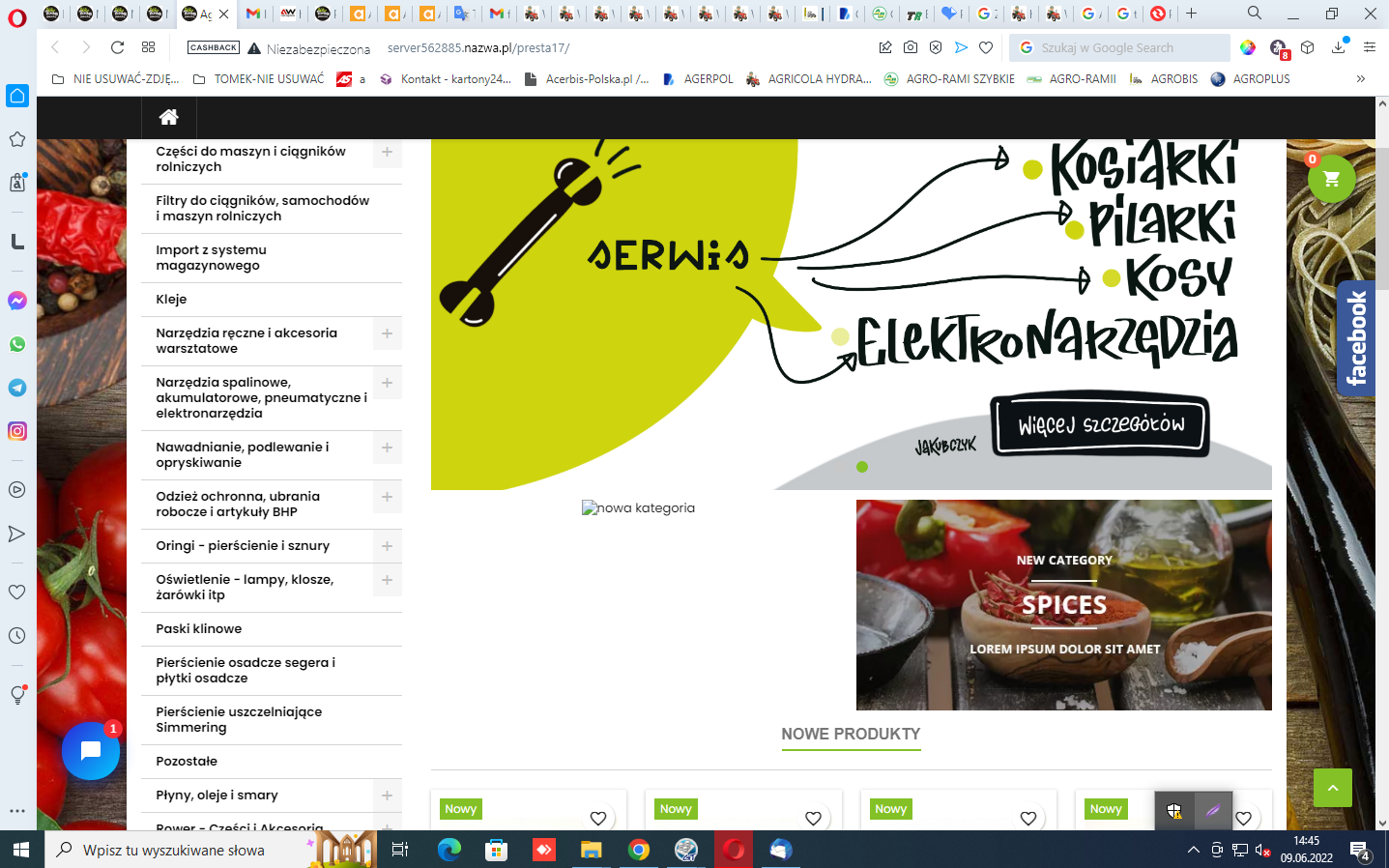Toggle wishlist heart on the second Nowy product
This screenshot has width=1389, height=868.
tap(814, 819)
